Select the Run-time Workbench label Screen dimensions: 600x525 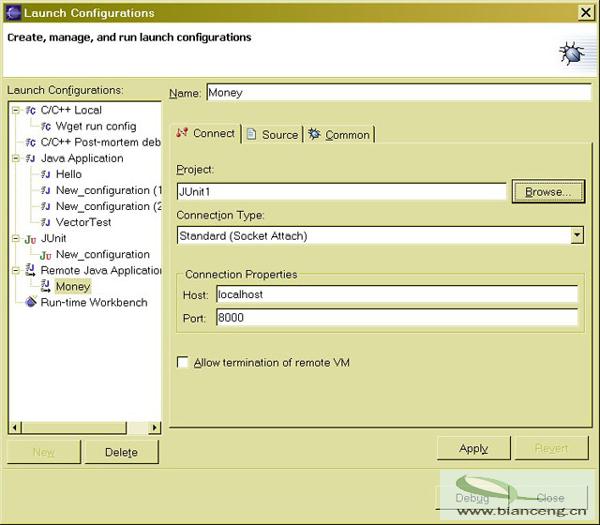[94, 302]
